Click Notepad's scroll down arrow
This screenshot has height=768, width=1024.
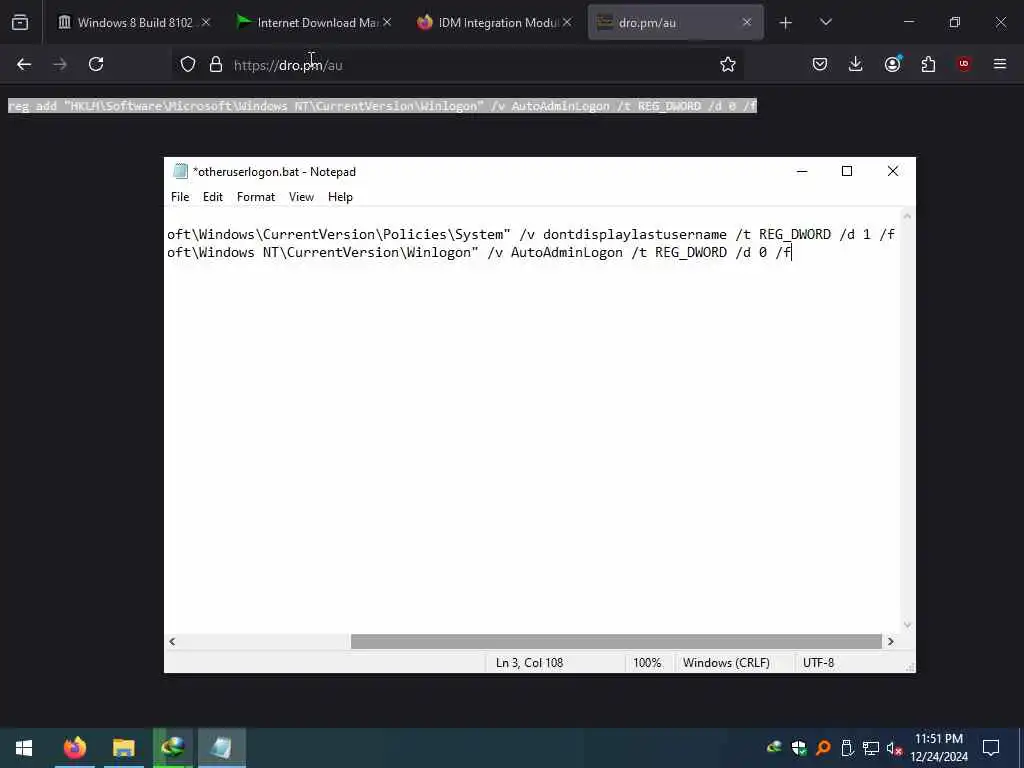click(907, 625)
